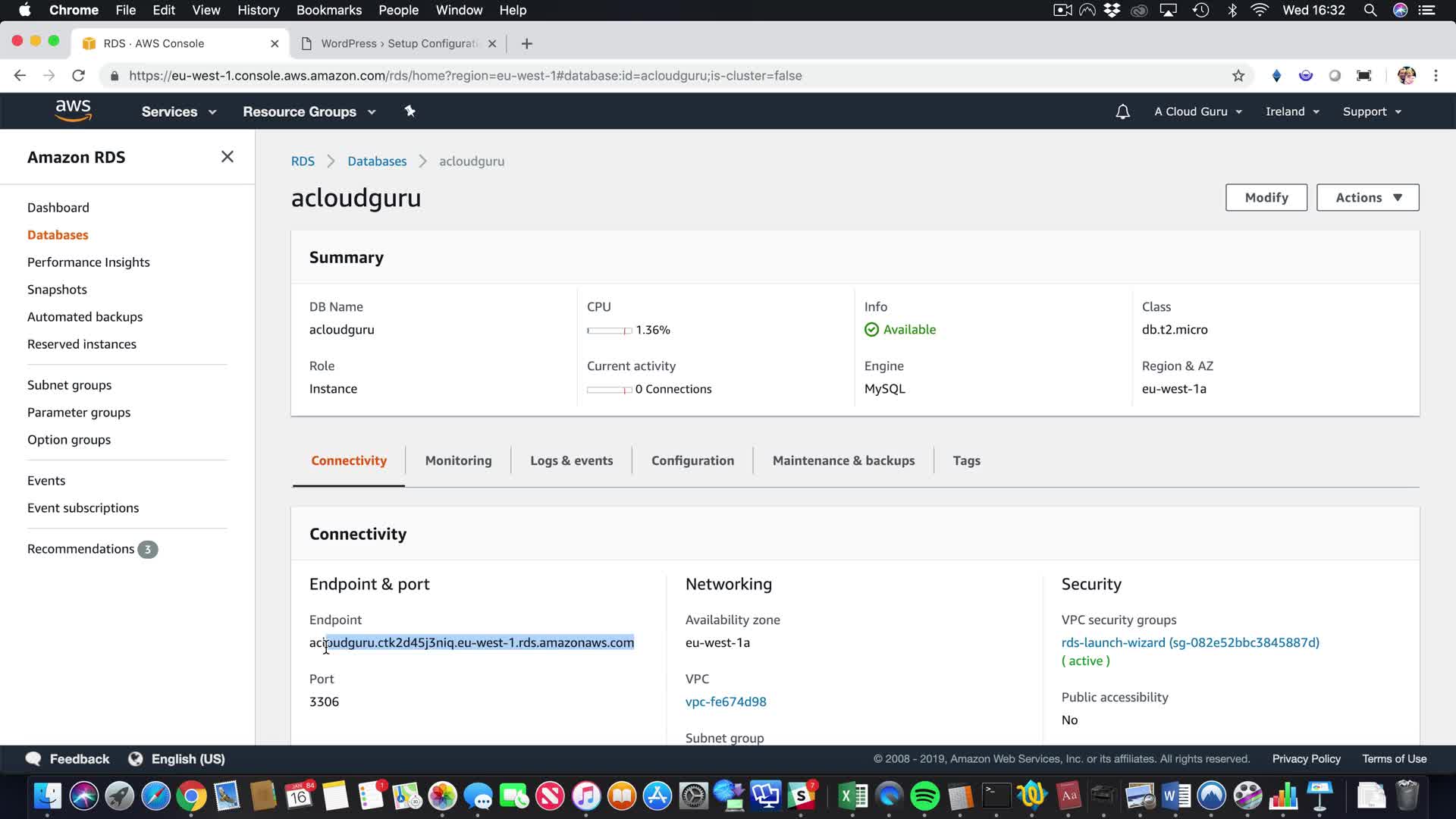Click the Feedback speech bubble icon

pos(33,759)
